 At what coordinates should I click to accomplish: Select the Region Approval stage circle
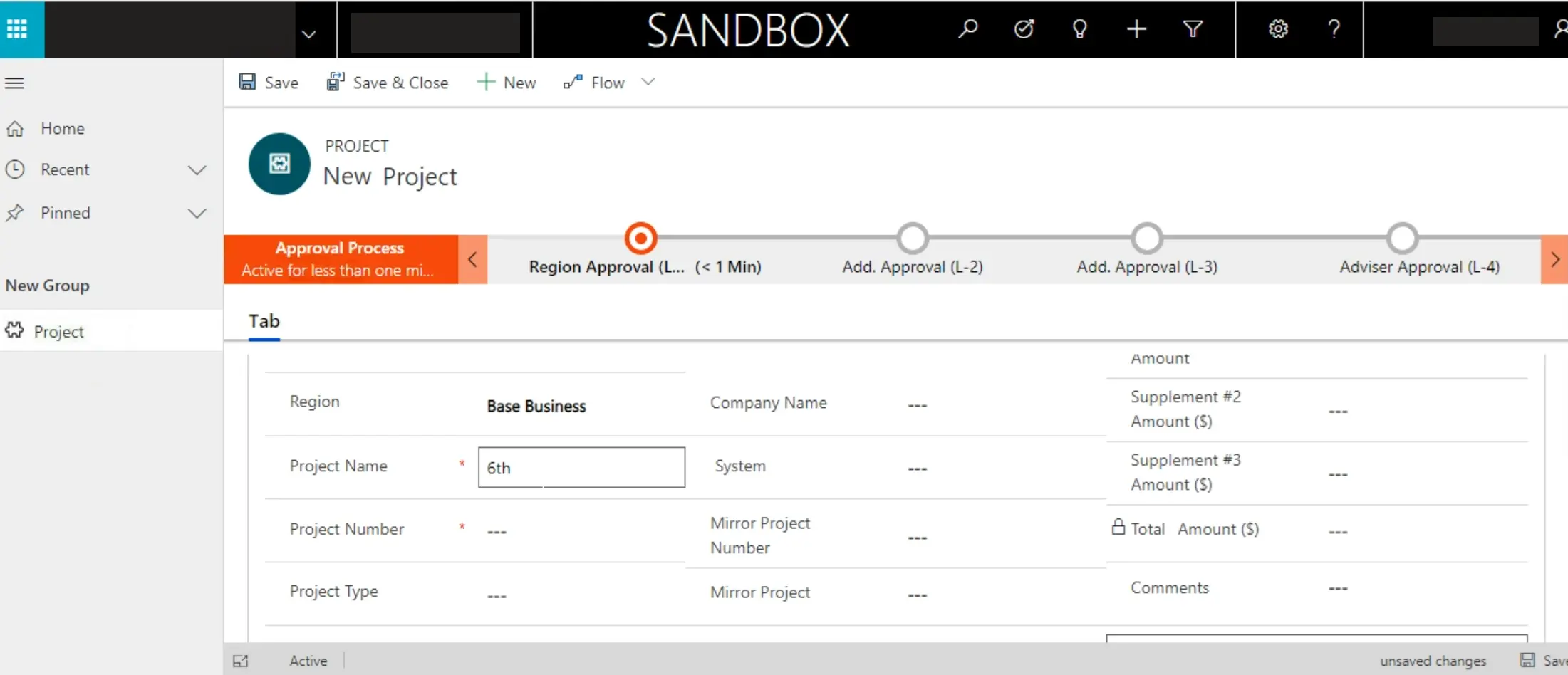pos(640,239)
